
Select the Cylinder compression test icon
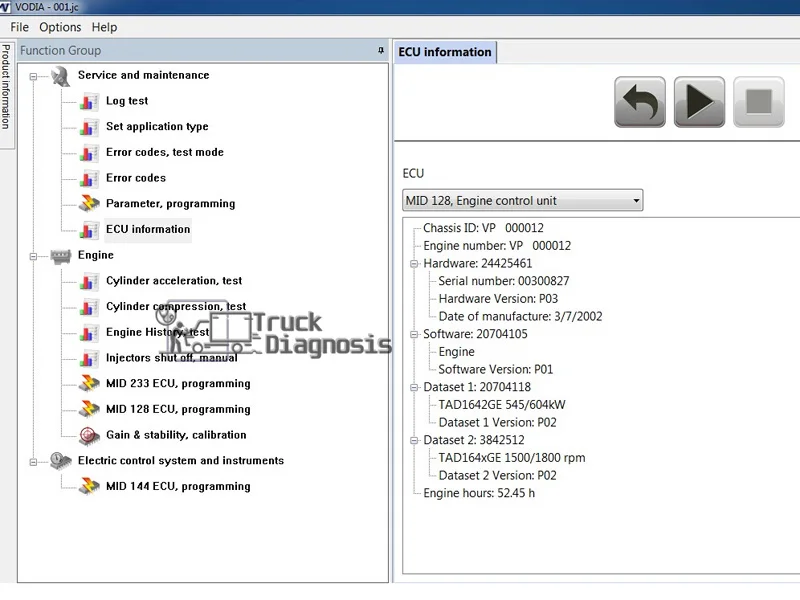[x=92, y=307]
